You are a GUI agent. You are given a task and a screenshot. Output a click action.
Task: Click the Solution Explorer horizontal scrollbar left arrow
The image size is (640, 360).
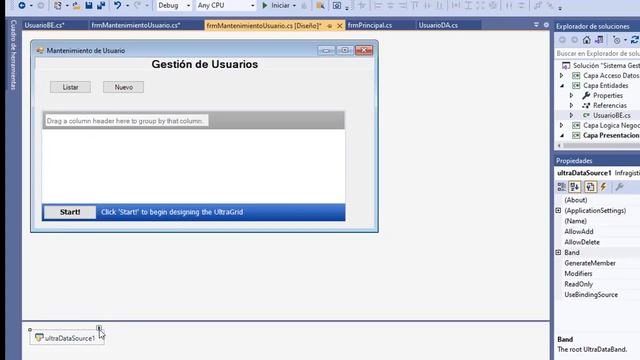(x=559, y=145)
